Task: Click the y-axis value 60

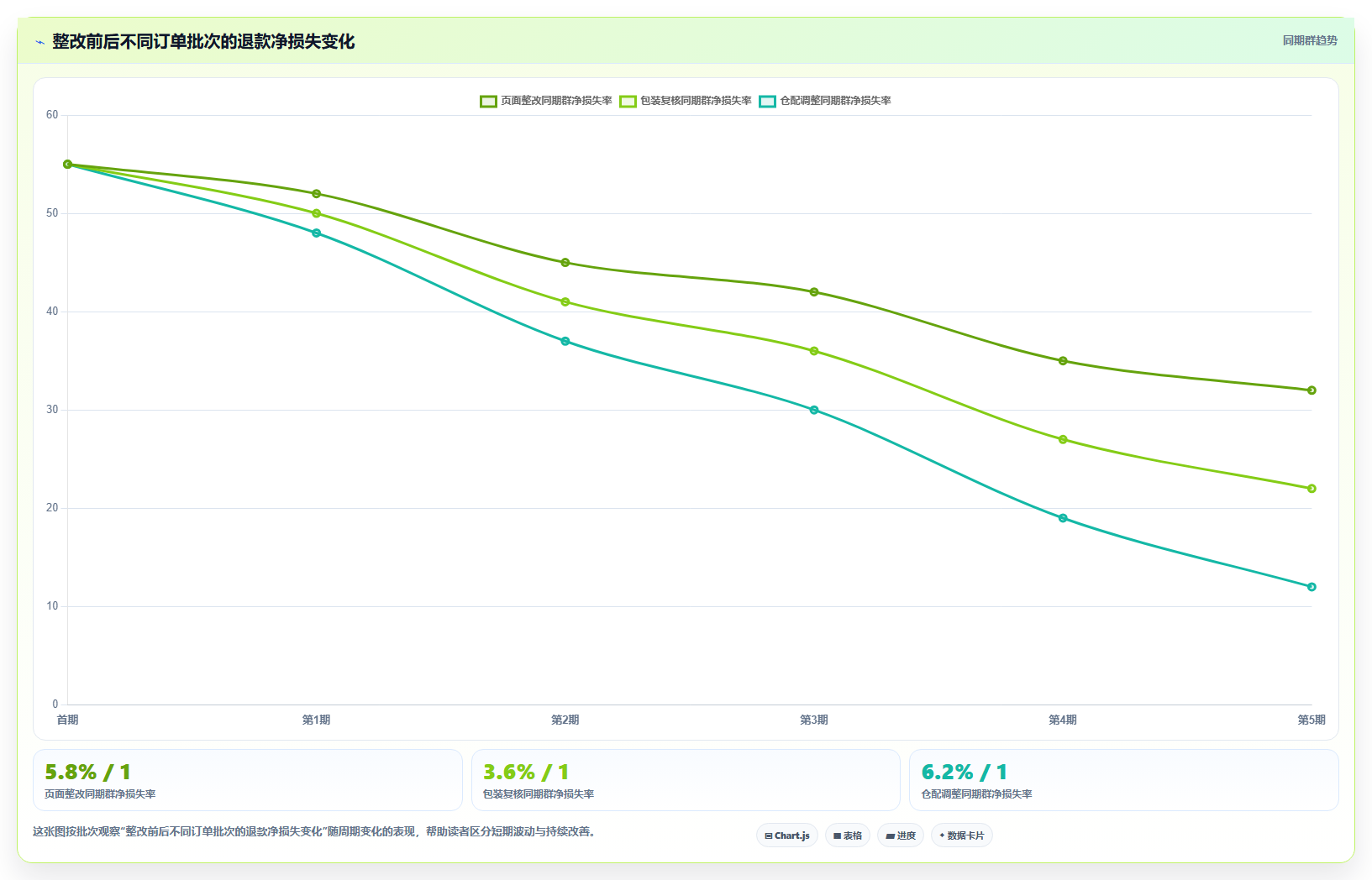Action: (x=52, y=115)
